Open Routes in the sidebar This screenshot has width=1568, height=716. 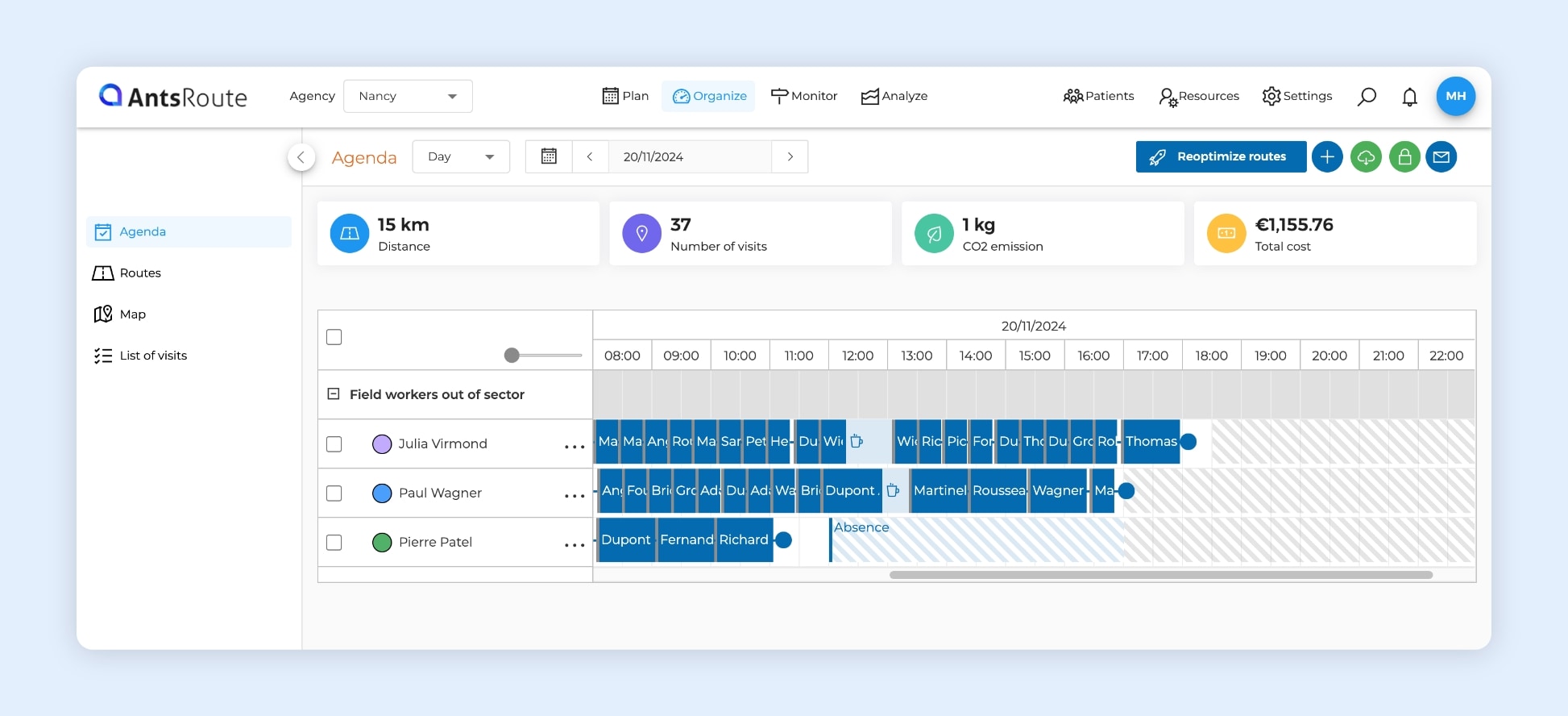[140, 273]
